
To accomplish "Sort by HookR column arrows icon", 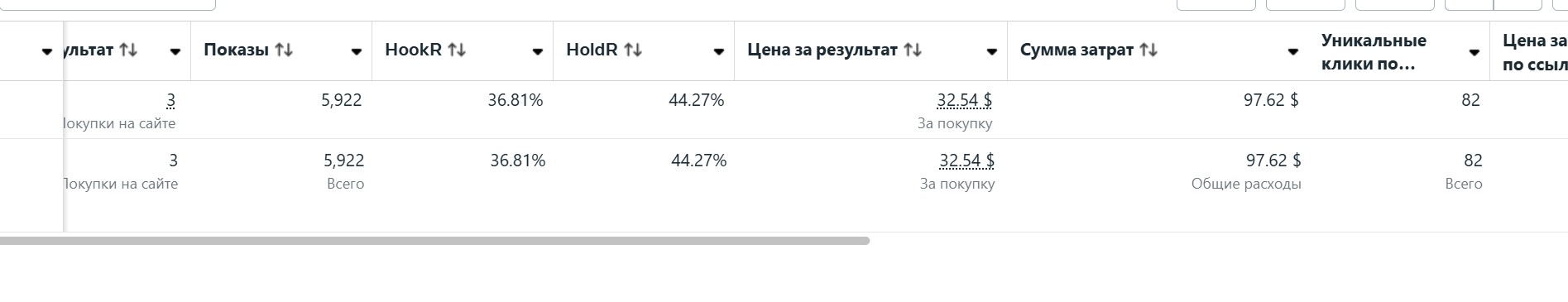I will click(457, 50).
